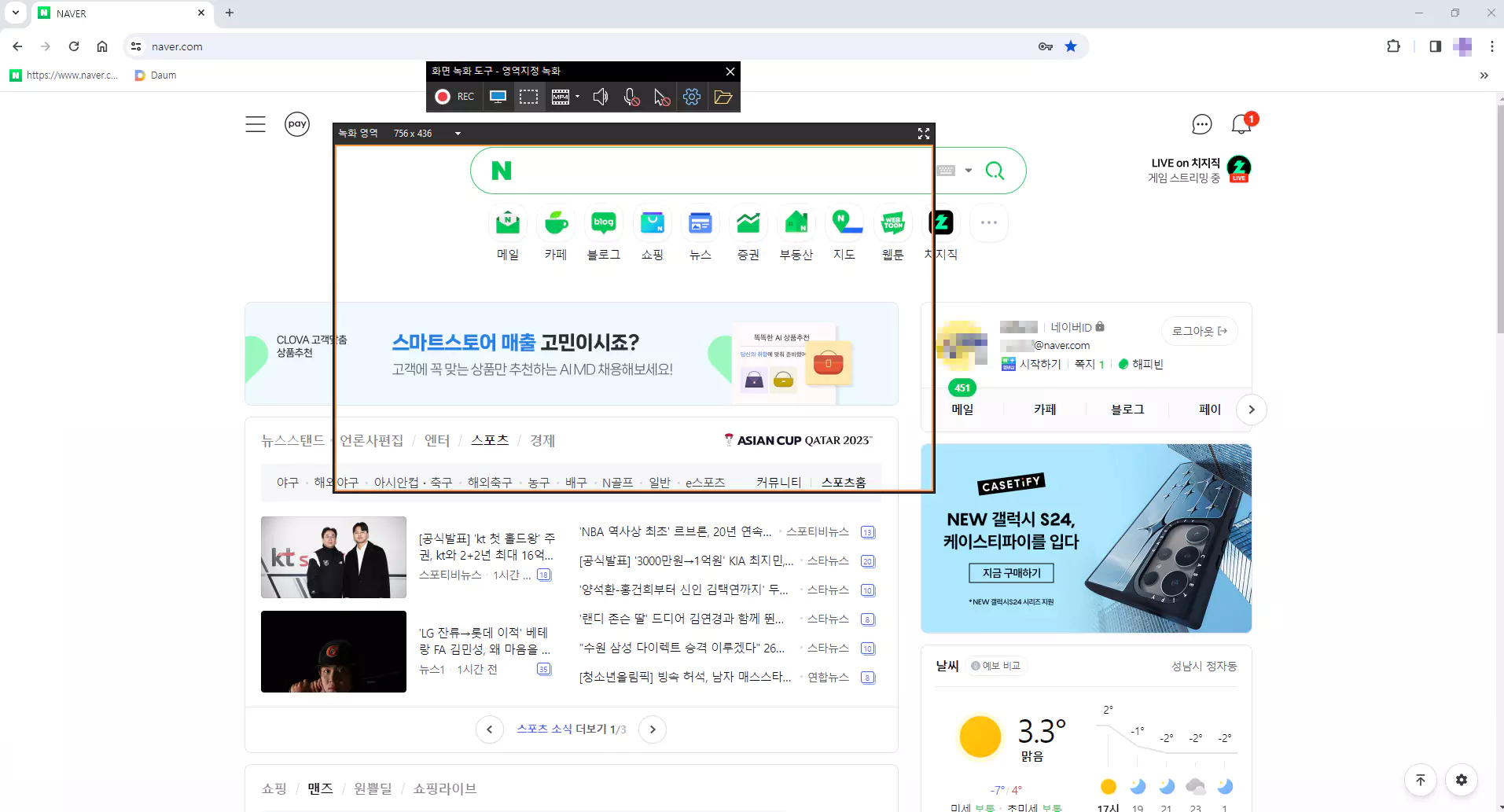The height and width of the screenshot is (812, 1504).
Task: Open kt home run king article thumbnail
Action: pos(333,557)
